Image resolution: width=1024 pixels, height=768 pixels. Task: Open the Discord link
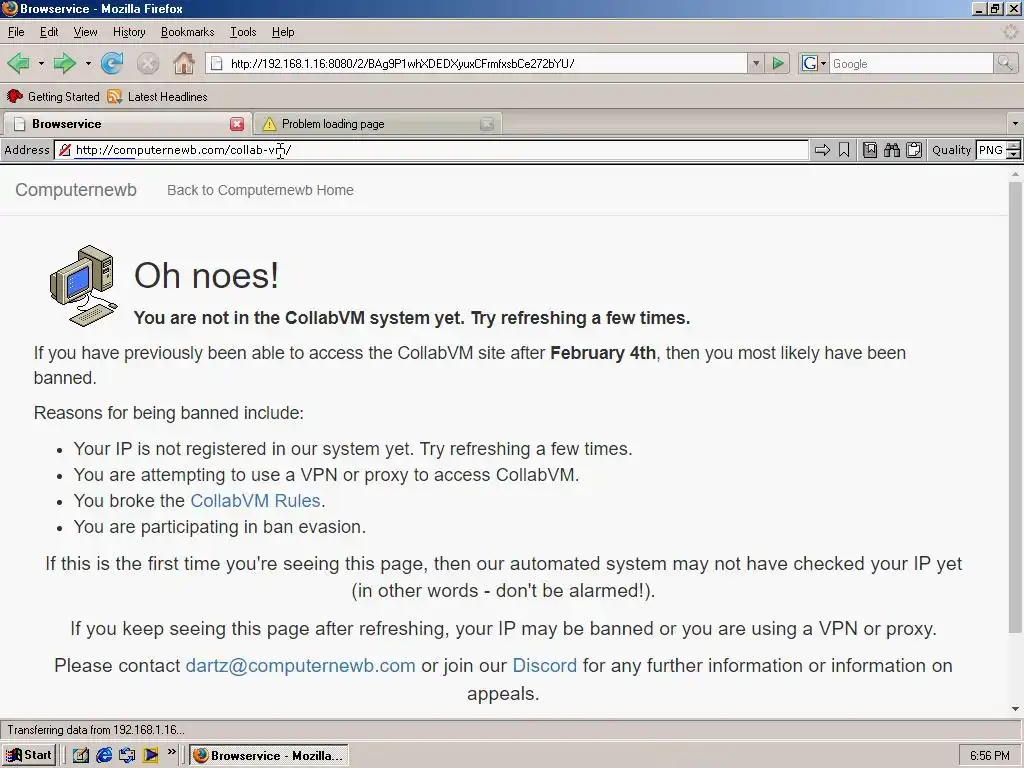coord(545,665)
